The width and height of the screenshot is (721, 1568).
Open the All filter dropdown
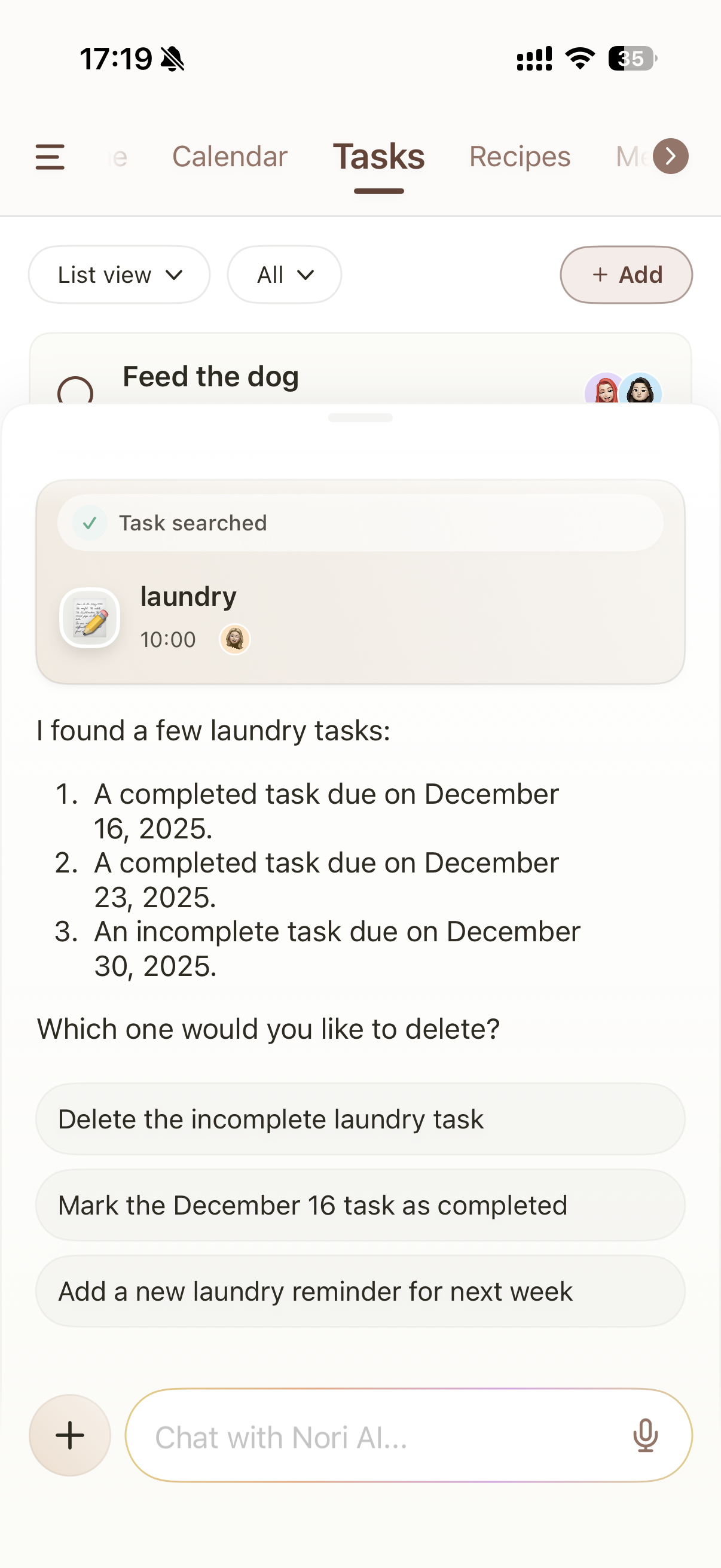tap(284, 275)
